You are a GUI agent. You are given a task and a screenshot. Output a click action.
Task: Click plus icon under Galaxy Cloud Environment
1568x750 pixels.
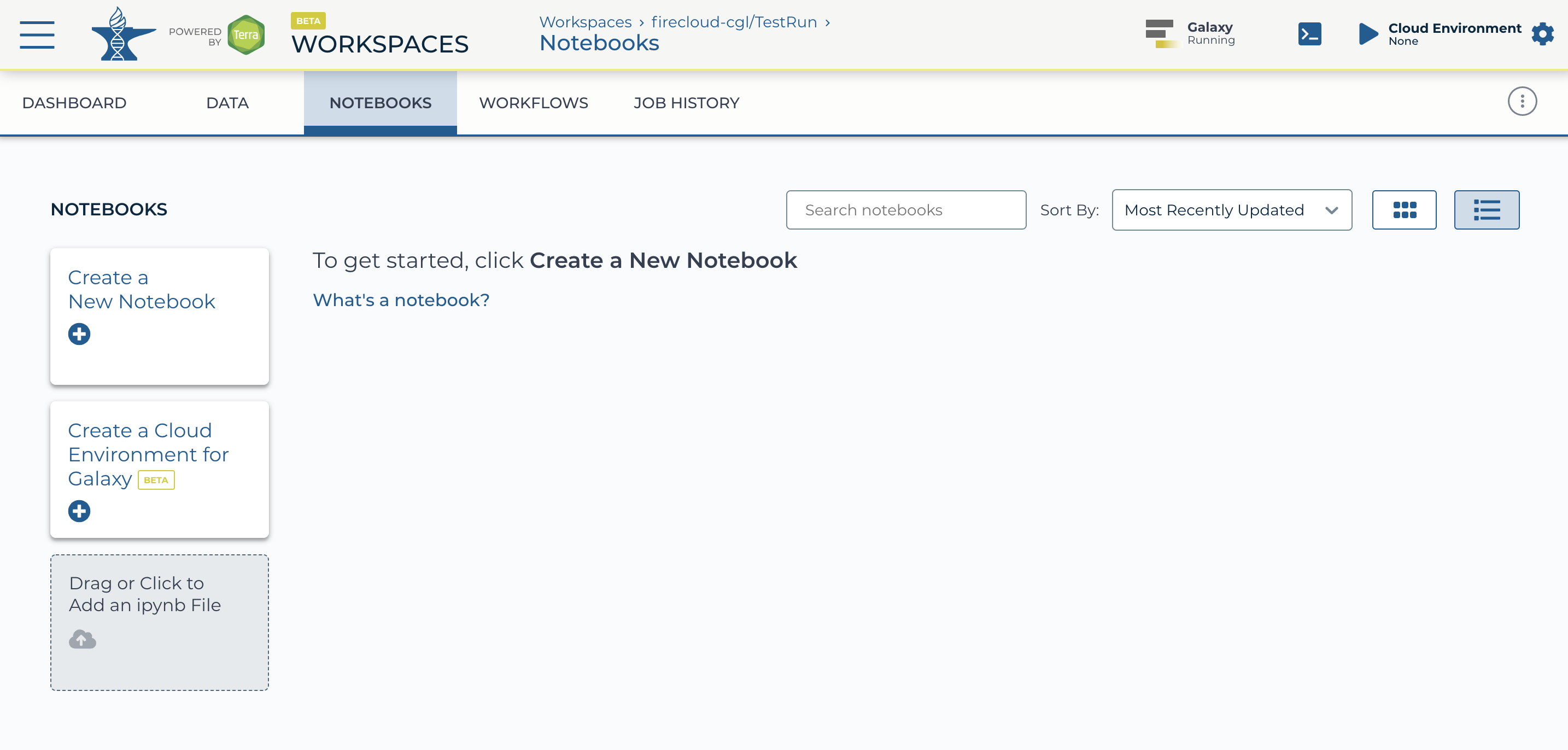point(79,511)
